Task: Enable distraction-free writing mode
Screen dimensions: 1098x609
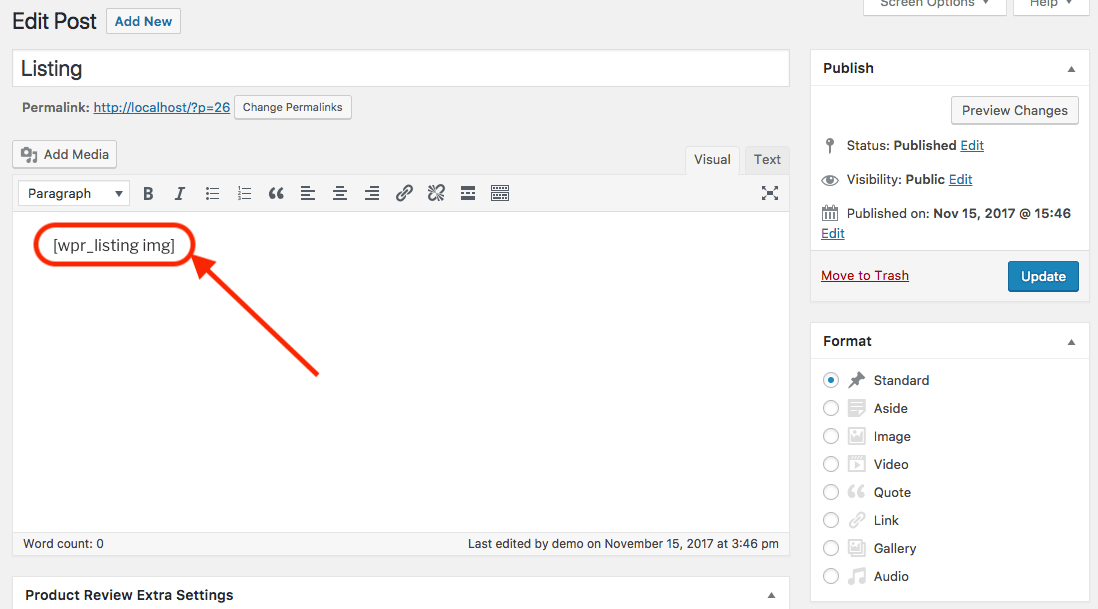Action: click(x=769, y=194)
